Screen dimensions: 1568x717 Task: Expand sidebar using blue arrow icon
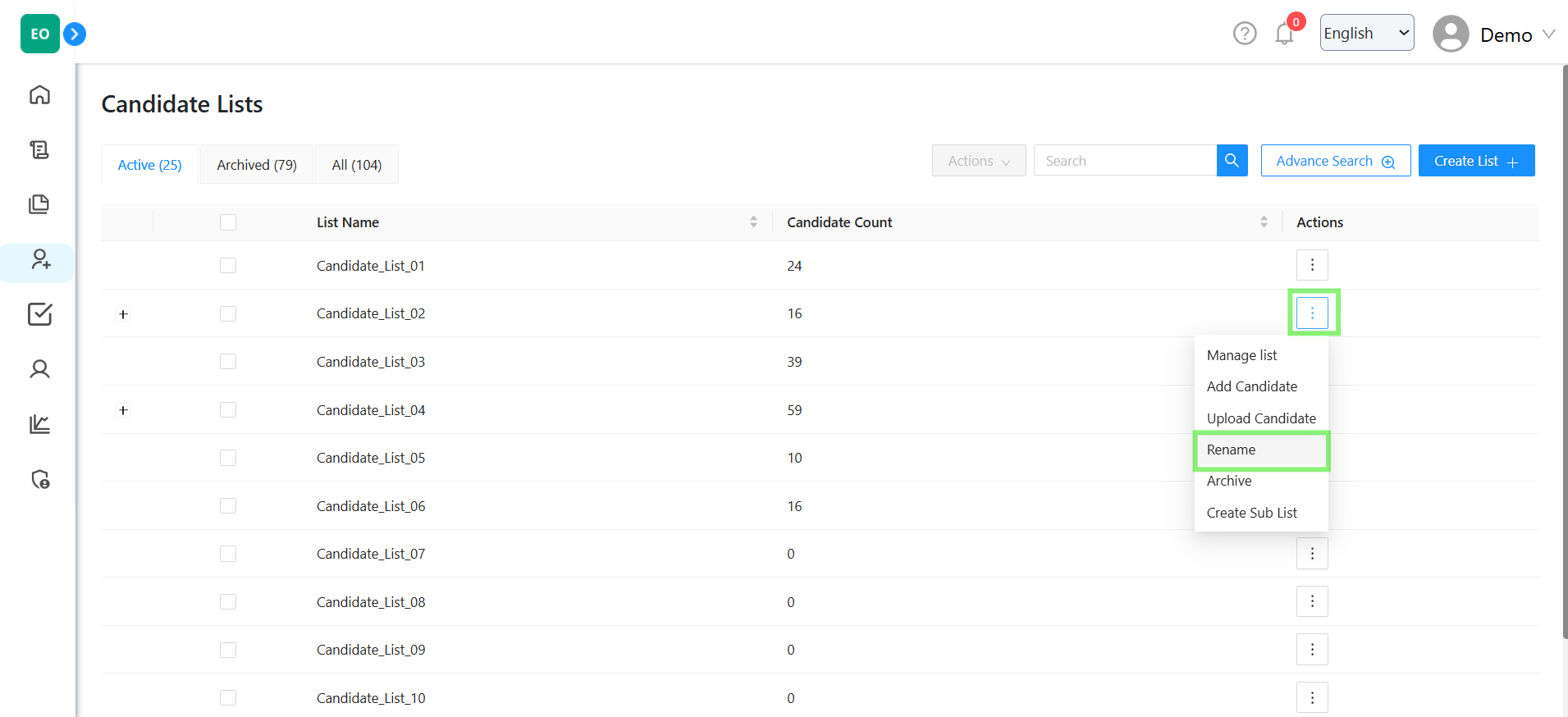point(75,34)
